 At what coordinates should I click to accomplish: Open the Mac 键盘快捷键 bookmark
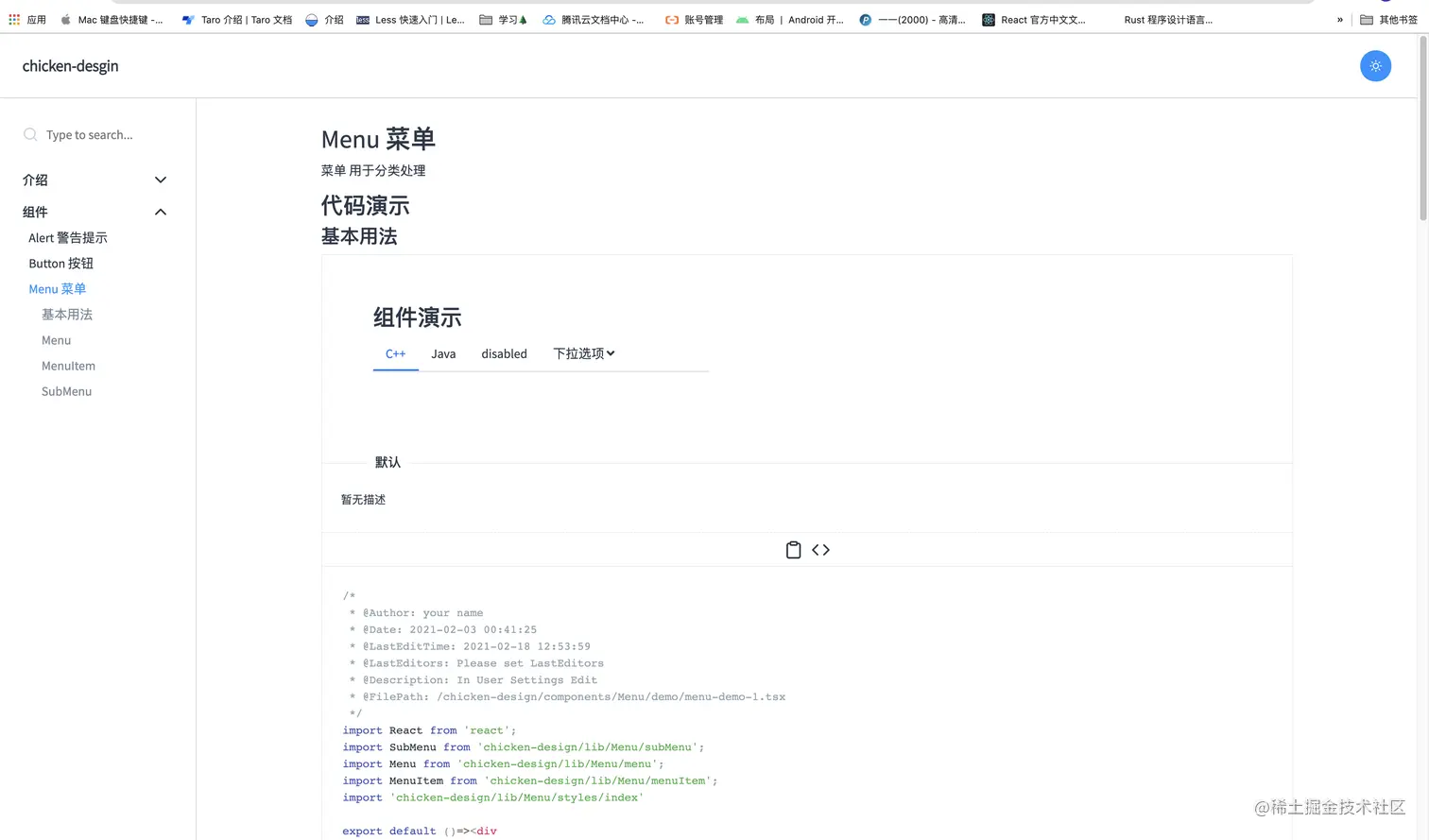pyautogui.click(x=112, y=19)
